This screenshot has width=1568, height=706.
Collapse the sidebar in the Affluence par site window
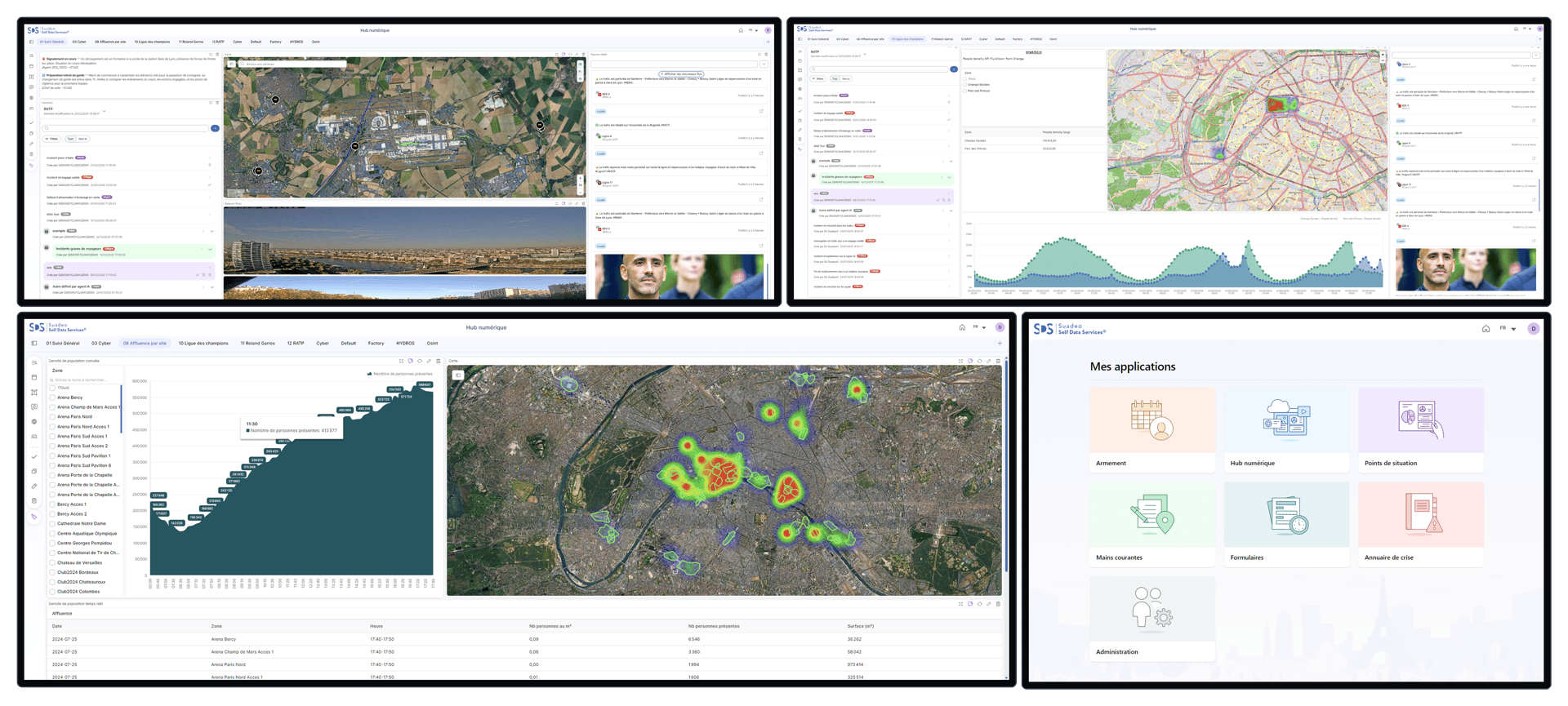click(x=33, y=344)
